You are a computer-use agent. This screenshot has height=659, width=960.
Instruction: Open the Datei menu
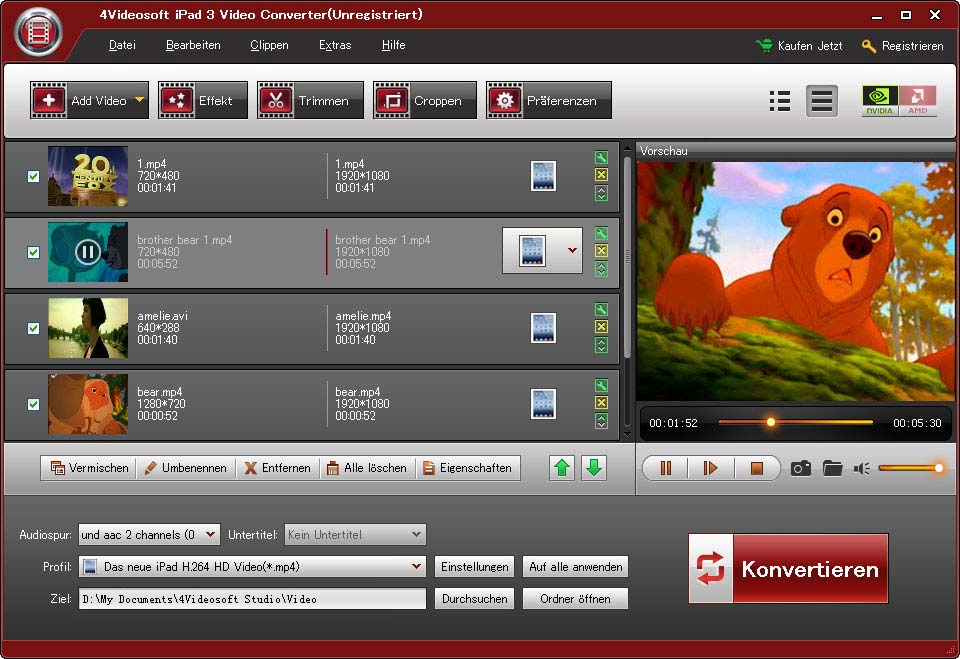(122, 45)
